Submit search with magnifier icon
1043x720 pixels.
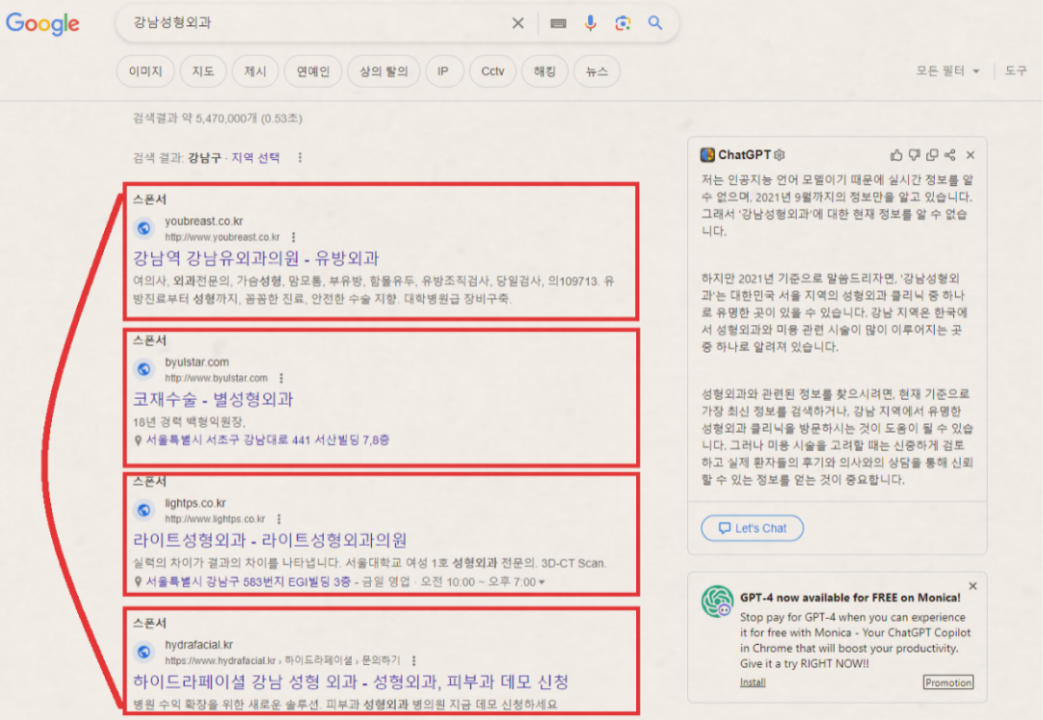click(x=655, y=23)
